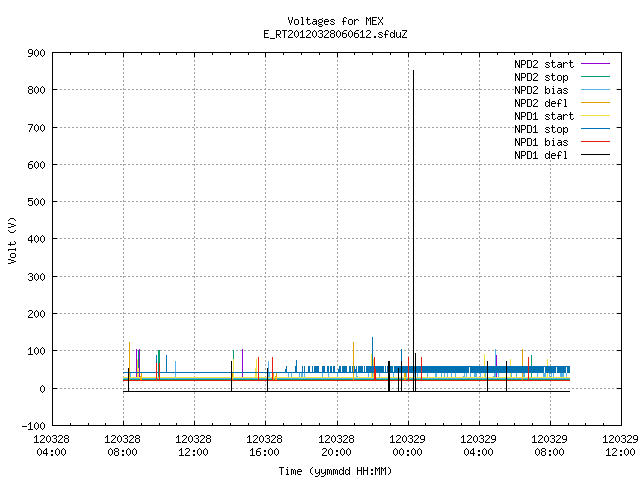Click the 'NPD2 defl' legend label
This screenshot has height=480, width=640.
(541, 103)
